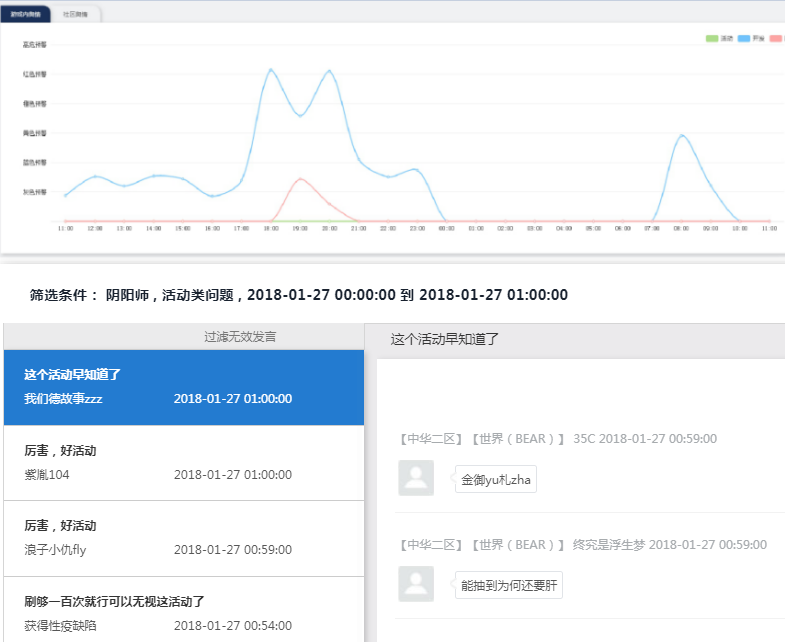The image size is (785, 642).
Task: Click the 能抽到为何还要肝 message bubble
Action: coord(508,585)
